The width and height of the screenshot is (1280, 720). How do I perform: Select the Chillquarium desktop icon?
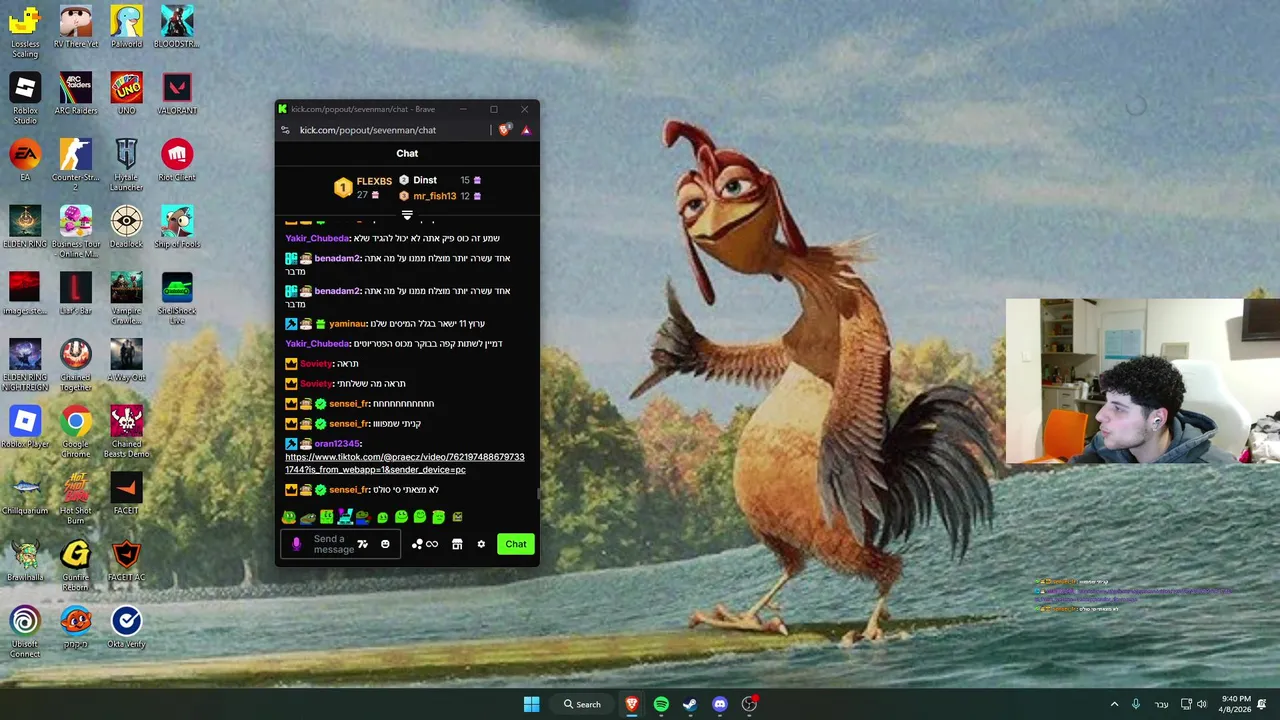point(25,493)
